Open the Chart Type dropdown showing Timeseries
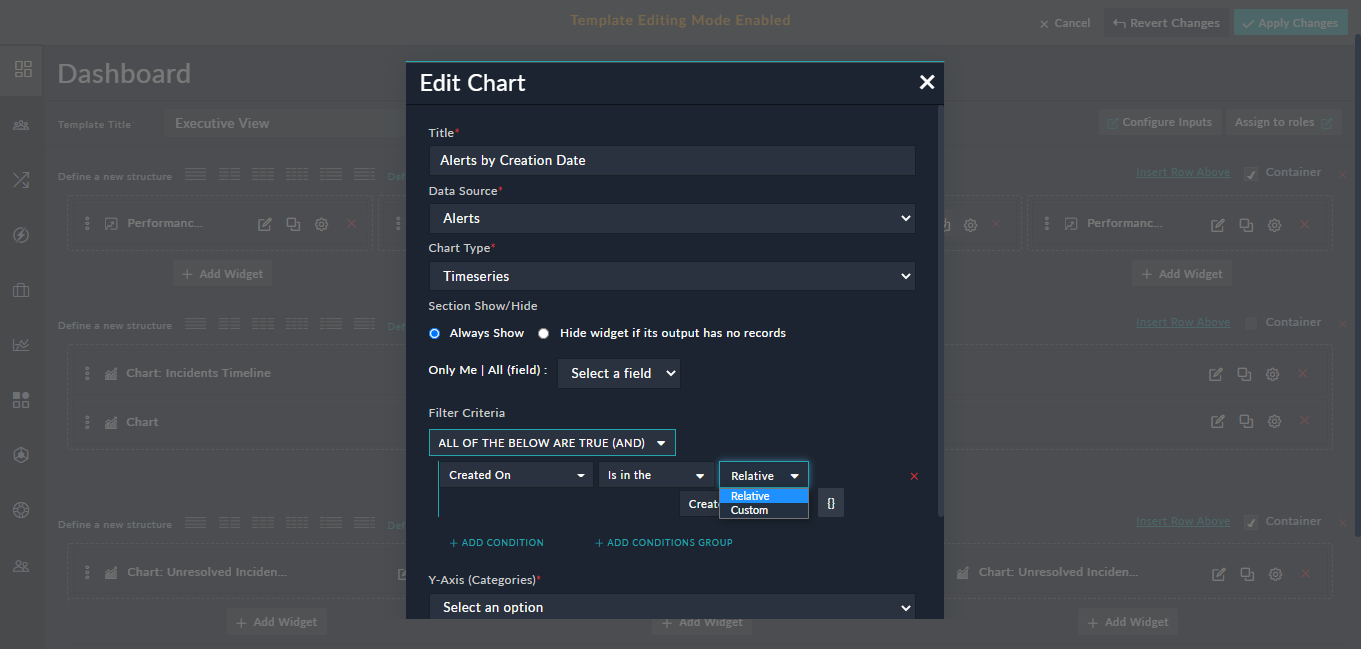This screenshot has height=649, width=1361. (671, 276)
